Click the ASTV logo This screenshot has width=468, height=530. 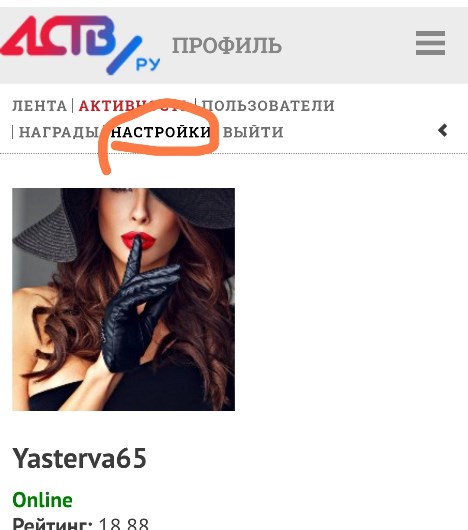[80, 45]
